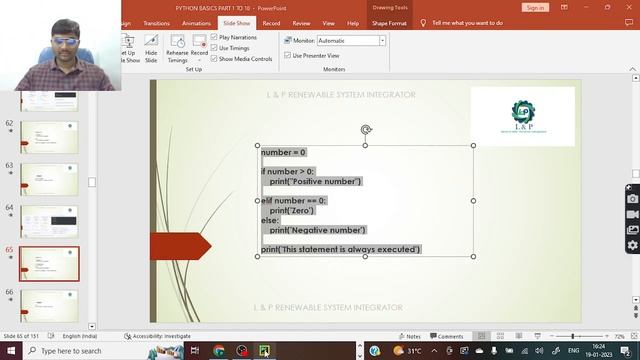This screenshot has width=640, height=360.
Task: Click the volume icon in the system tray
Action: coord(539,351)
